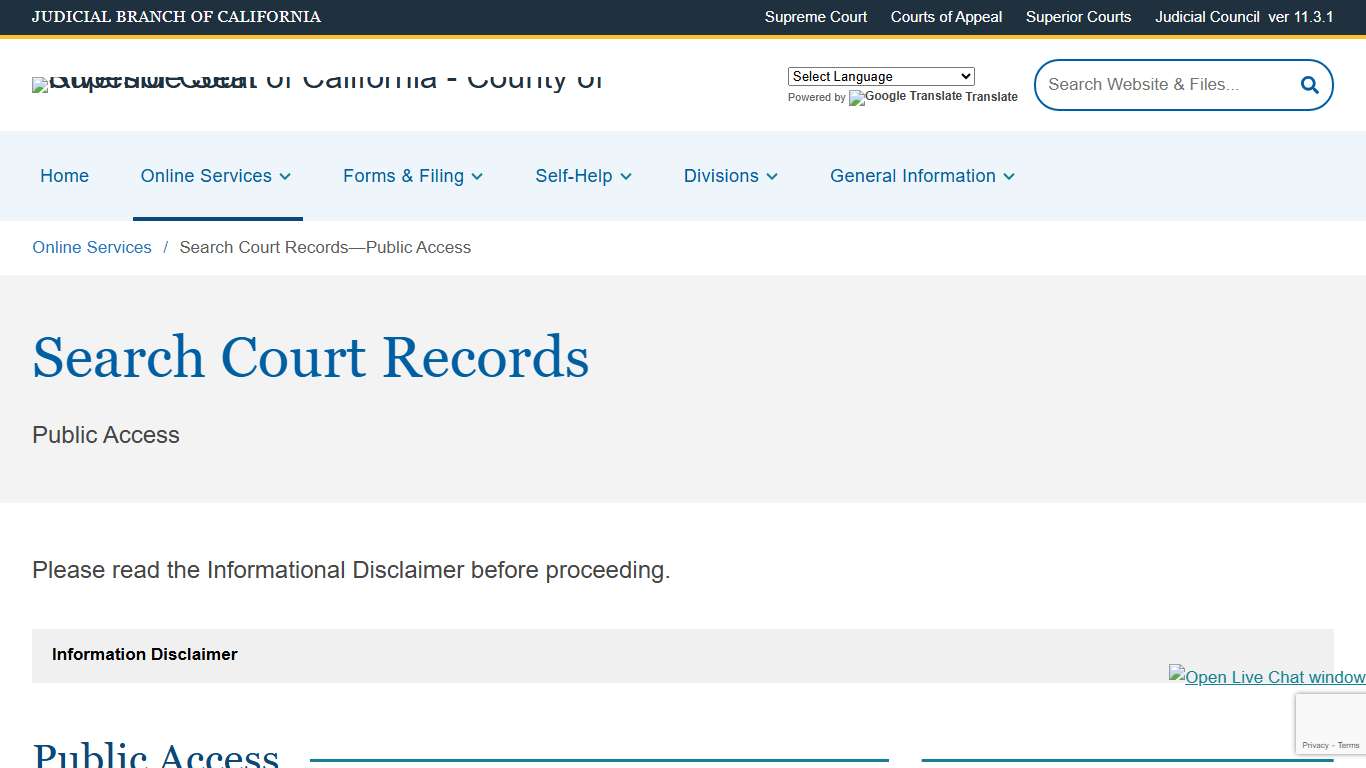1366x768 pixels.
Task: Click the Privacy link in reCAPTCHA badge
Action: coord(1314,745)
